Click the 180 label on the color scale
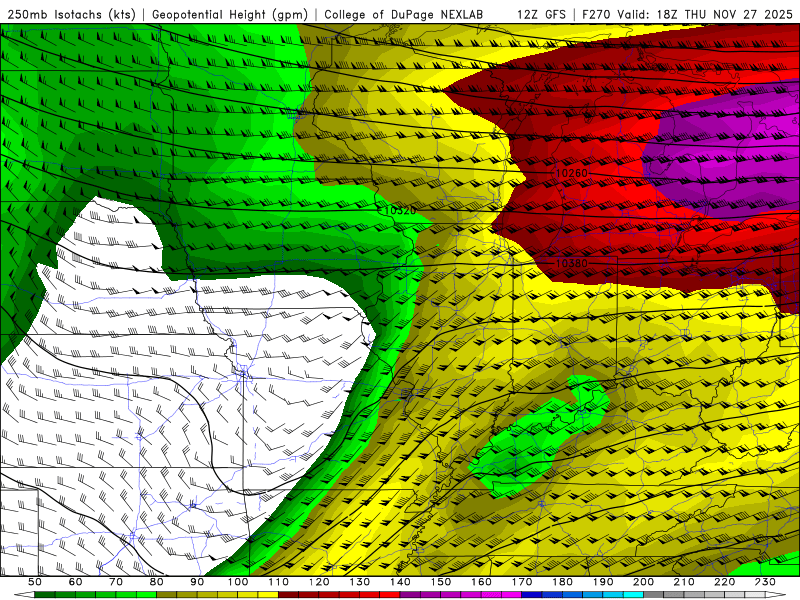800x600 pixels. tap(562, 582)
